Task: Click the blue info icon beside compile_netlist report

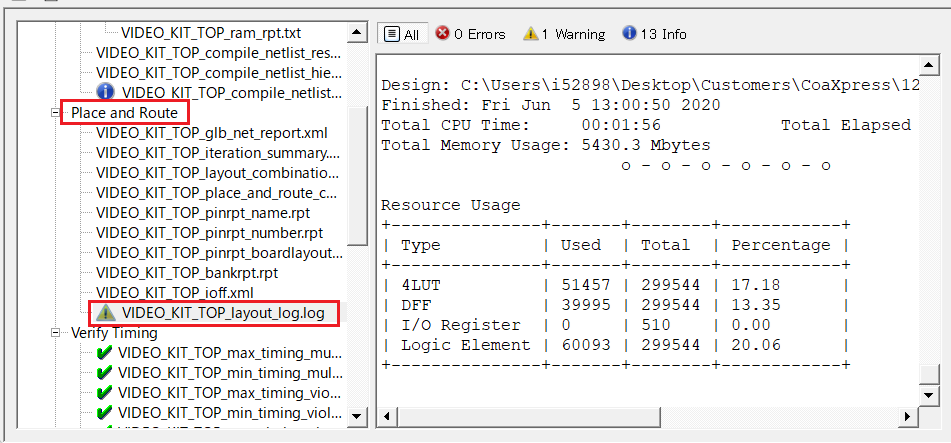Action: click(x=106, y=92)
